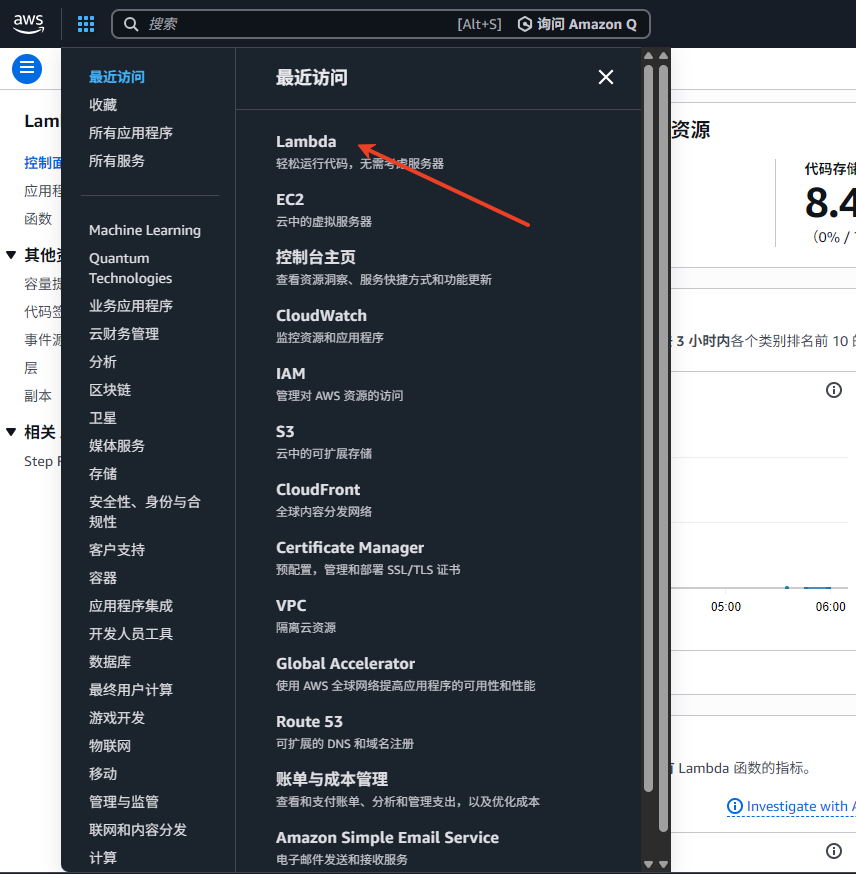Open 所有应用程序 in the services menu

click(130, 133)
